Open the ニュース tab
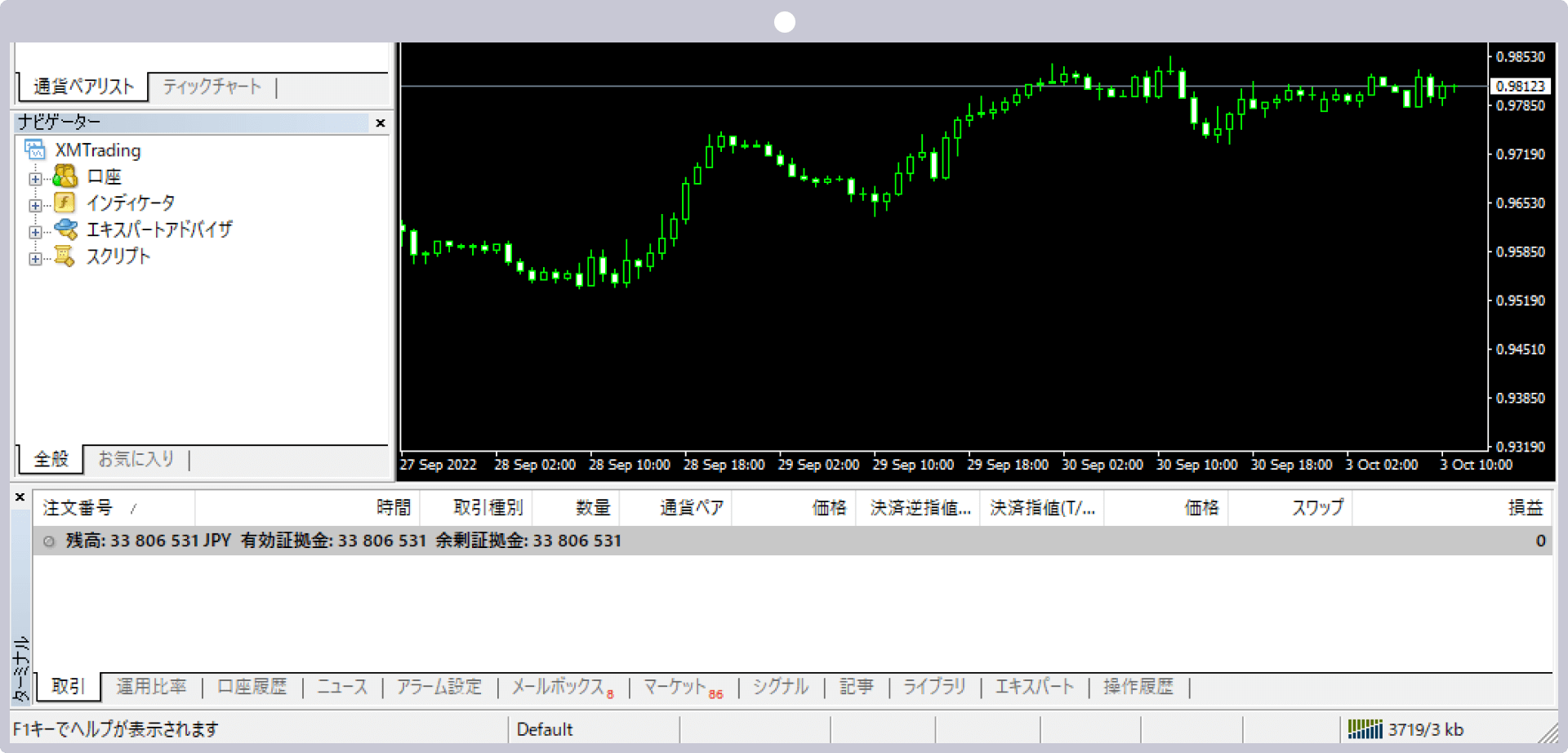 tap(342, 687)
